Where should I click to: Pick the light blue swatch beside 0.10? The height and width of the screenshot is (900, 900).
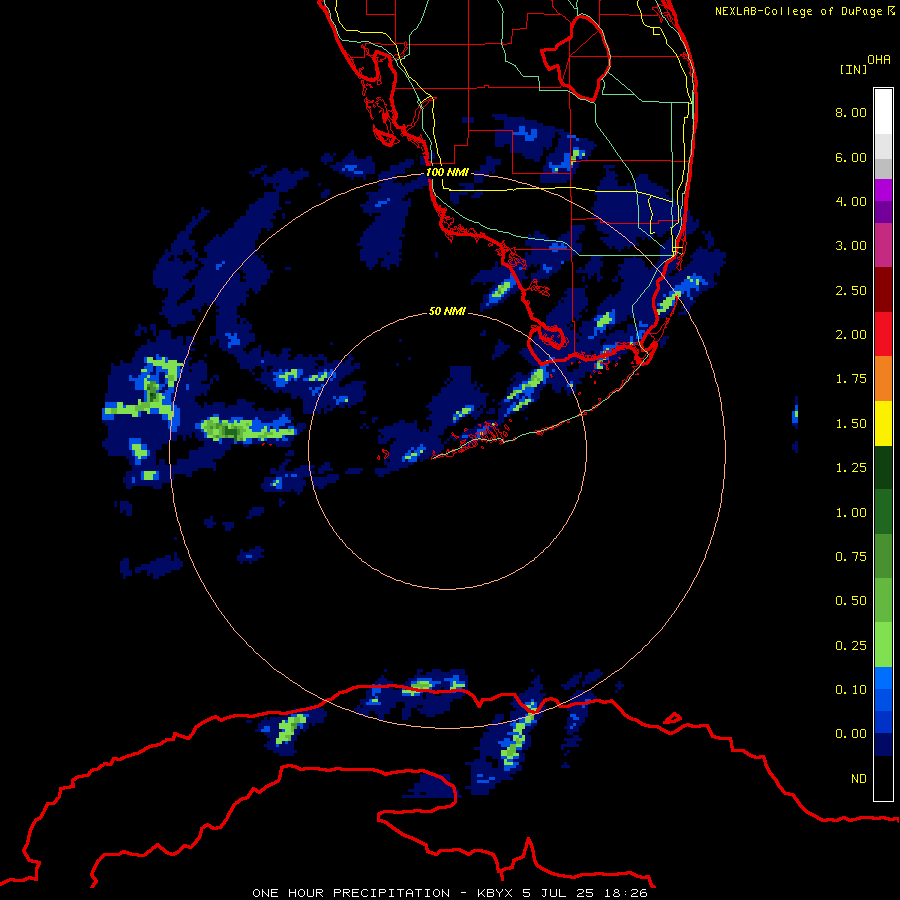click(x=883, y=678)
